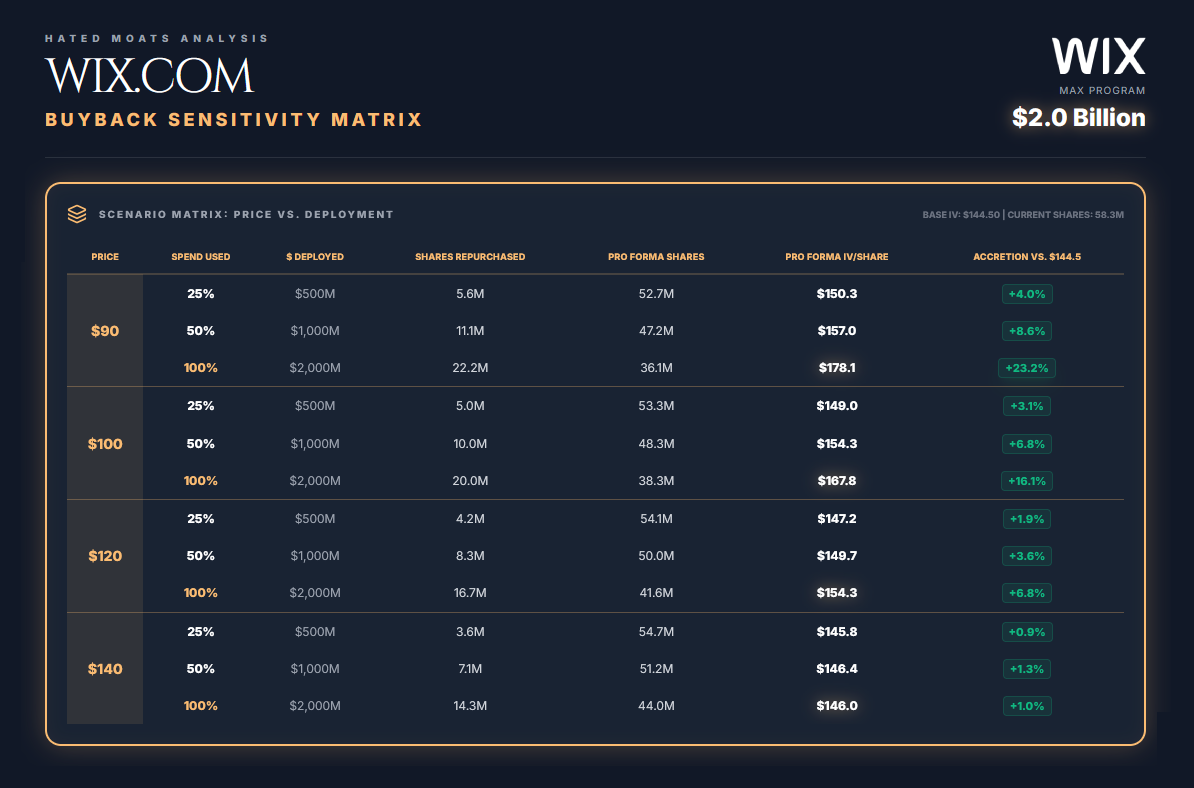Click the 14.3M shares repurchased cell
The width and height of the screenshot is (1194, 788).
tap(470, 706)
